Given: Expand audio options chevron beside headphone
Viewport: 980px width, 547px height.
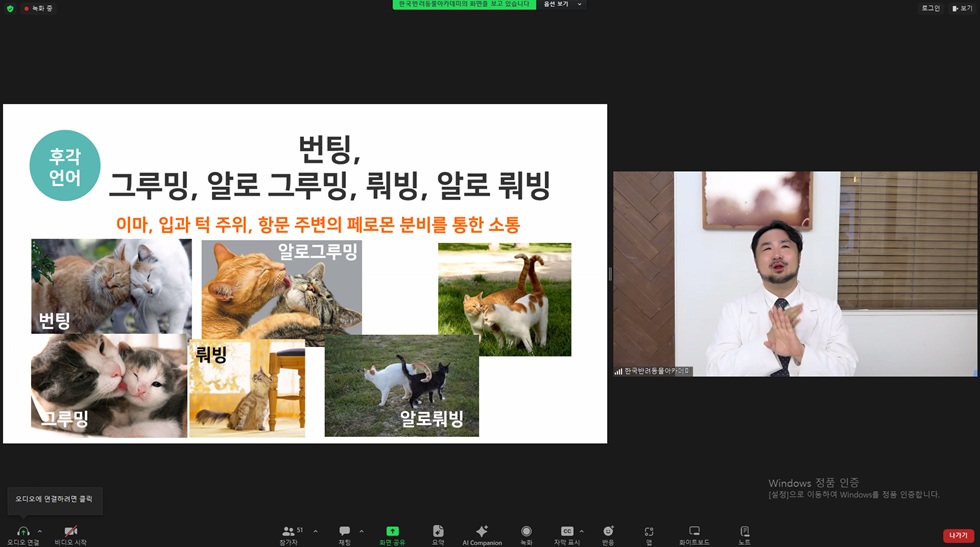Looking at the screenshot, I should coord(40,531).
